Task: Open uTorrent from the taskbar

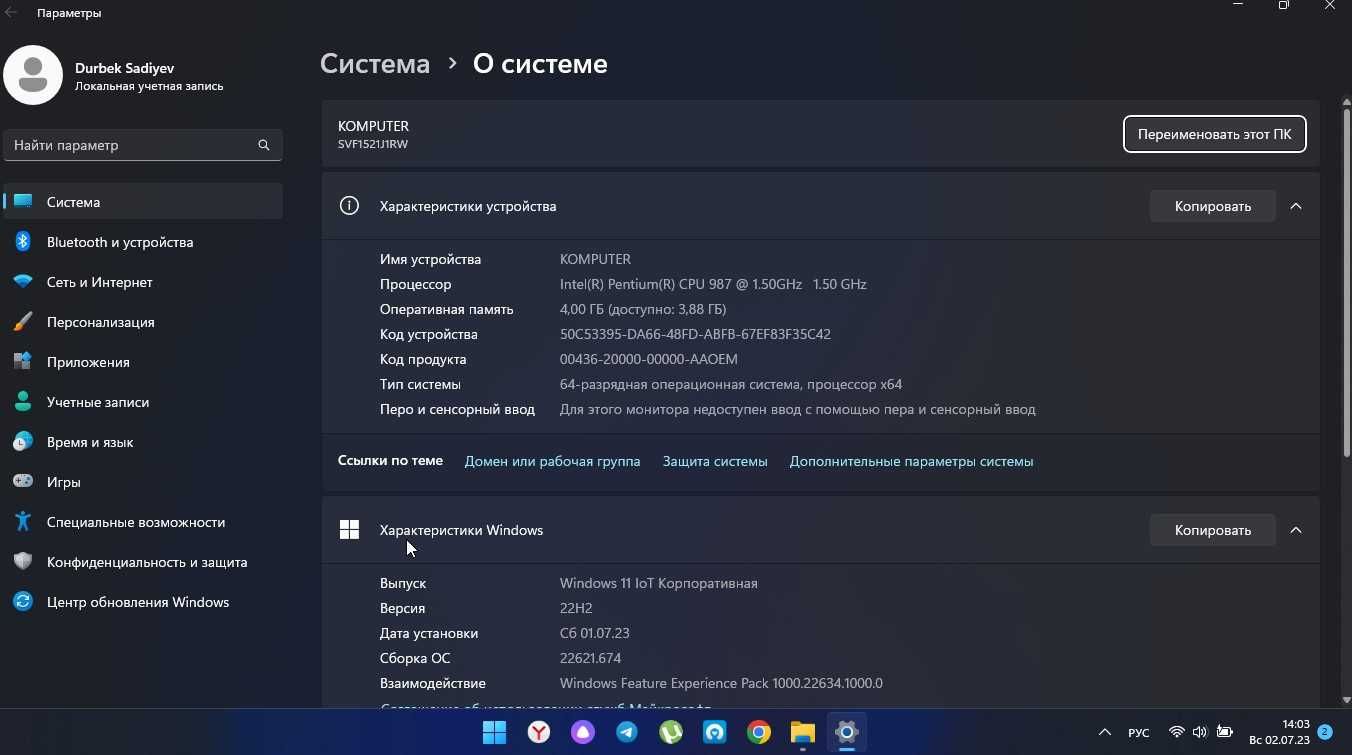Action: pyautogui.click(x=671, y=732)
